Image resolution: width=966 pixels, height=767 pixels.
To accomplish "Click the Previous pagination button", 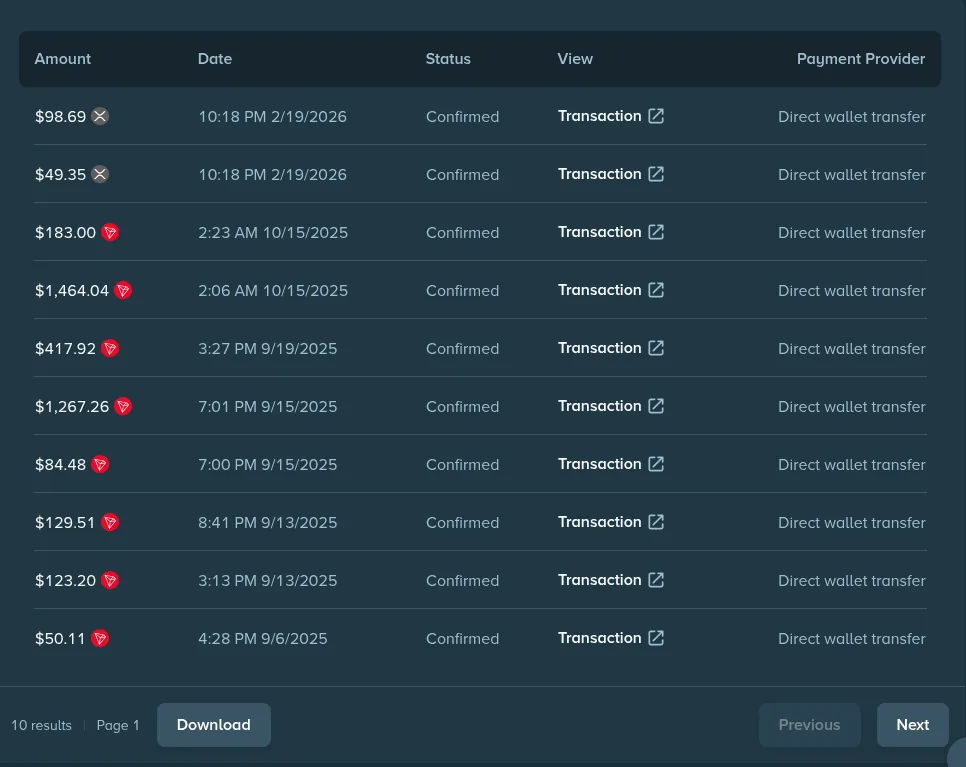I will pyautogui.click(x=809, y=724).
